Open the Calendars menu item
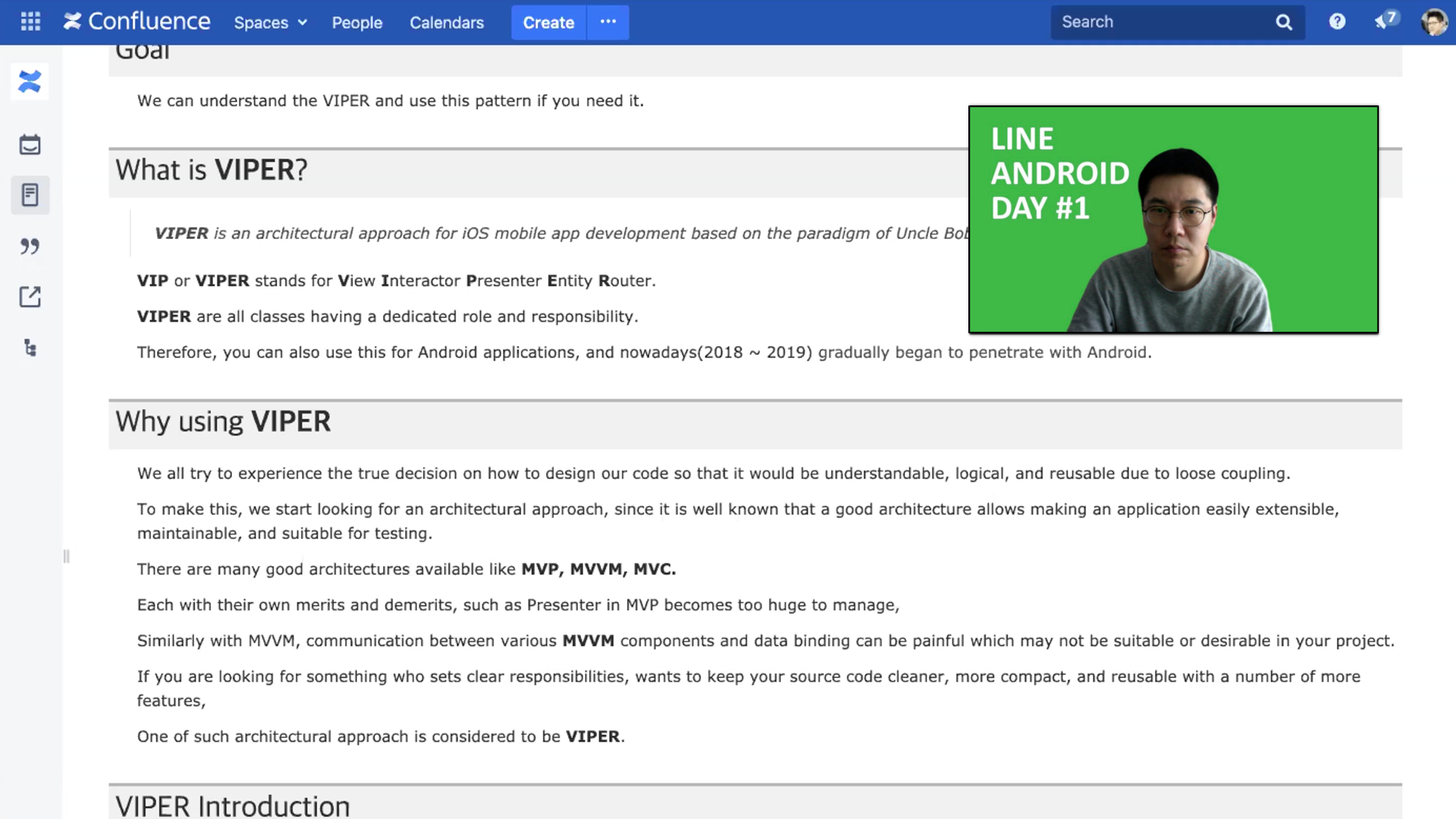 click(x=446, y=23)
